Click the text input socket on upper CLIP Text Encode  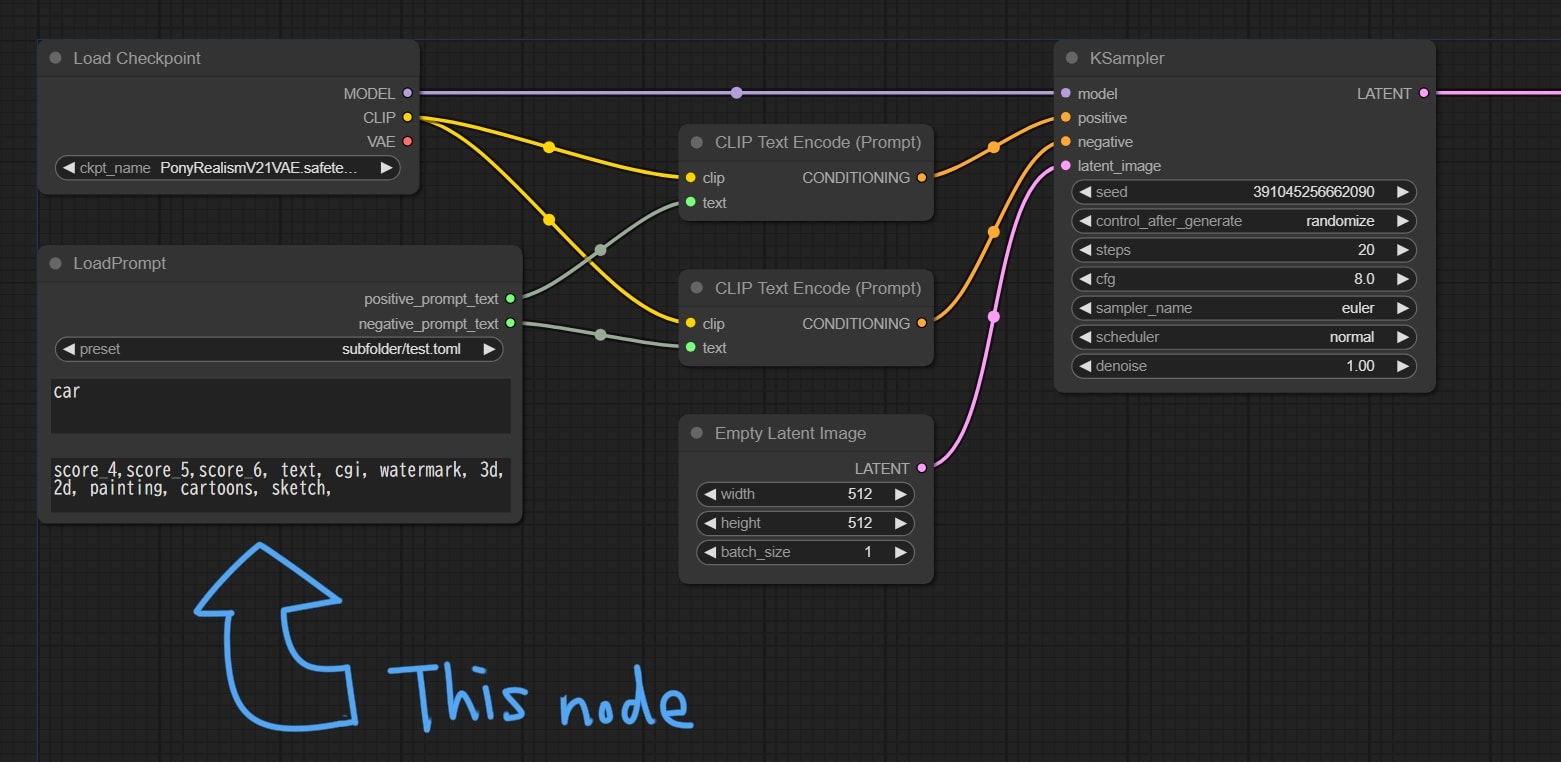point(691,202)
